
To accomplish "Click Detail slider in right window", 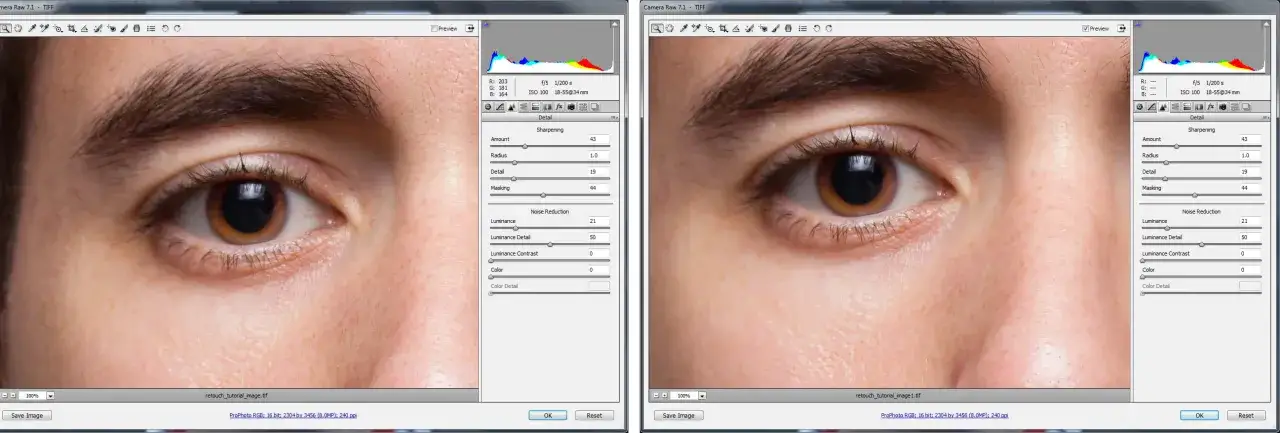I will [x=1204, y=179].
